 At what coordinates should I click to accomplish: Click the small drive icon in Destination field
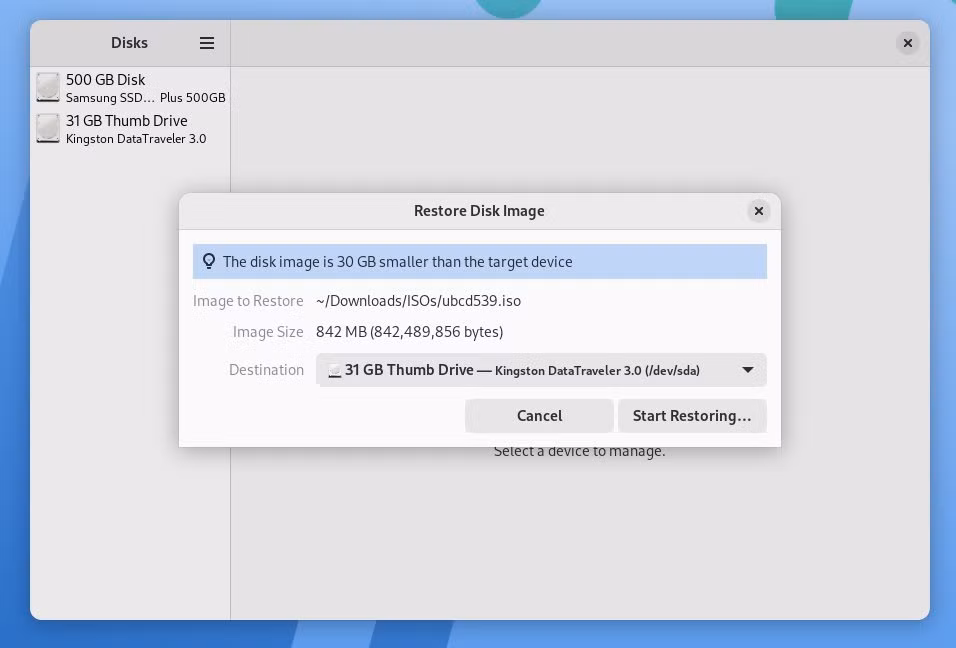click(334, 370)
